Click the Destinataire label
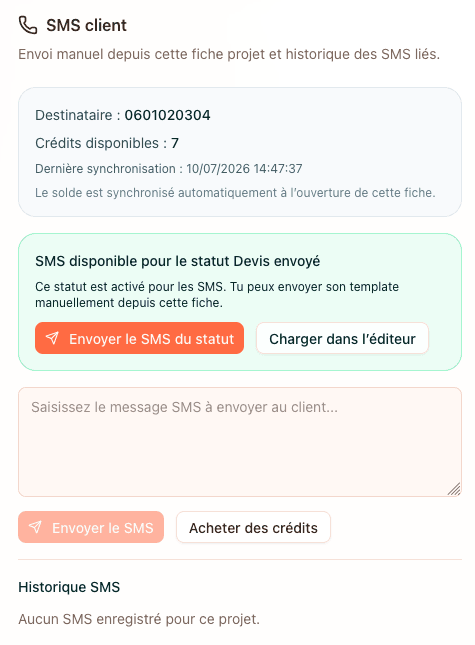 coord(74,115)
